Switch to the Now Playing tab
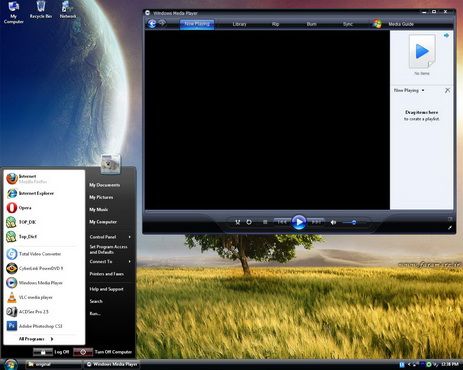463x370 pixels. pyautogui.click(x=197, y=24)
